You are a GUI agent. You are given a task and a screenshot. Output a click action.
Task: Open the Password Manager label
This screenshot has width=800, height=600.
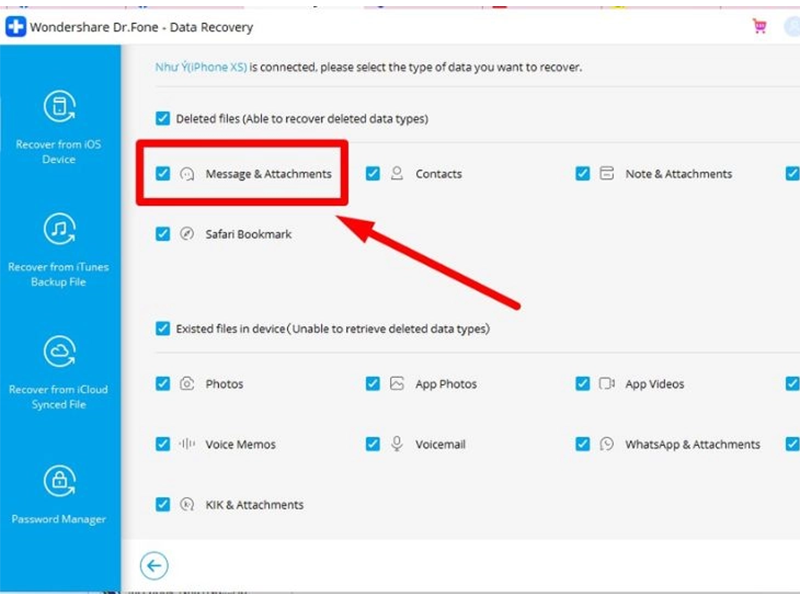click(59, 519)
